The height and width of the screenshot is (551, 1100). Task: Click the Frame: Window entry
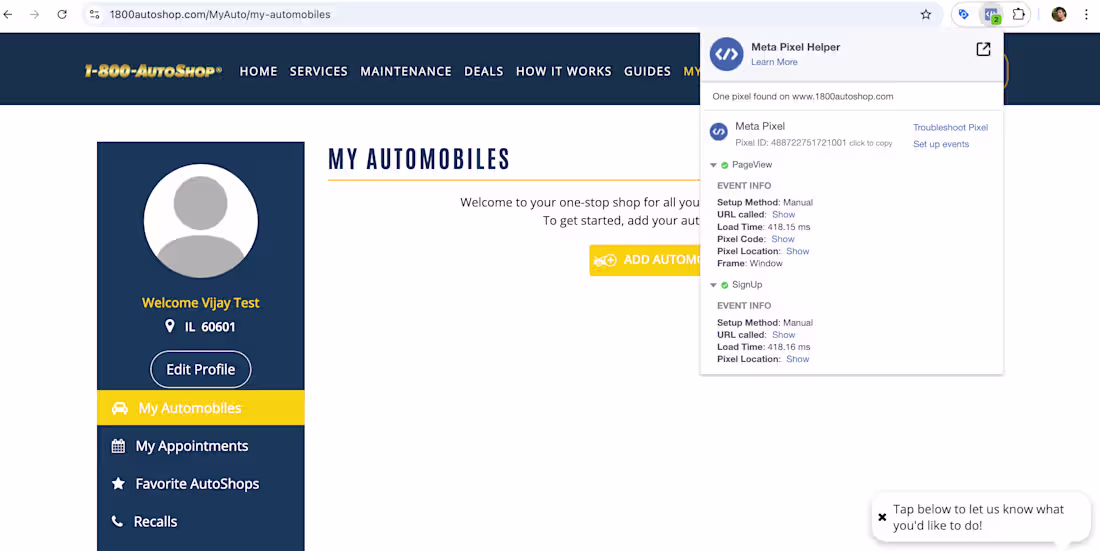[749, 264]
